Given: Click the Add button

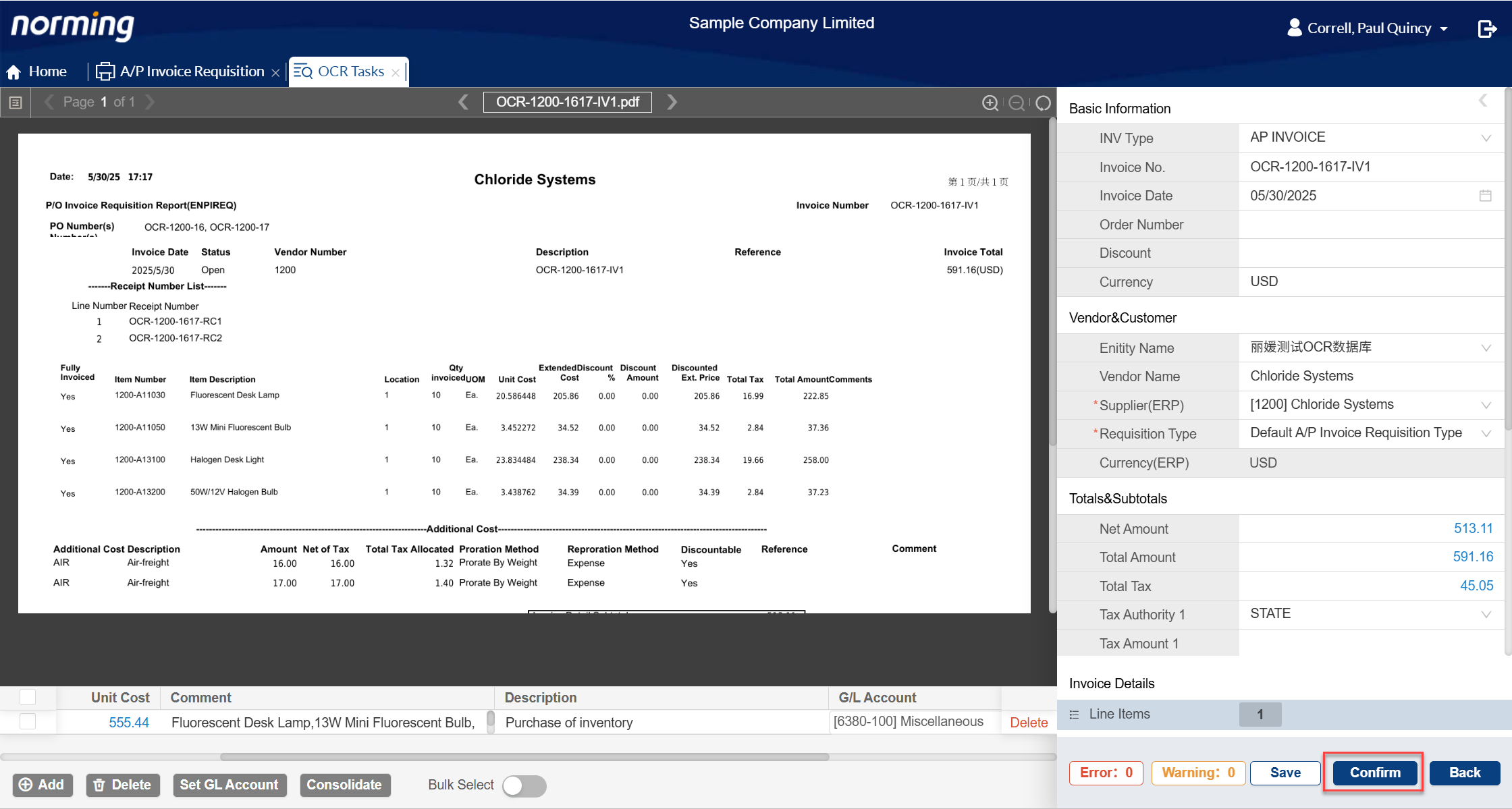Looking at the screenshot, I should [x=42, y=785].
